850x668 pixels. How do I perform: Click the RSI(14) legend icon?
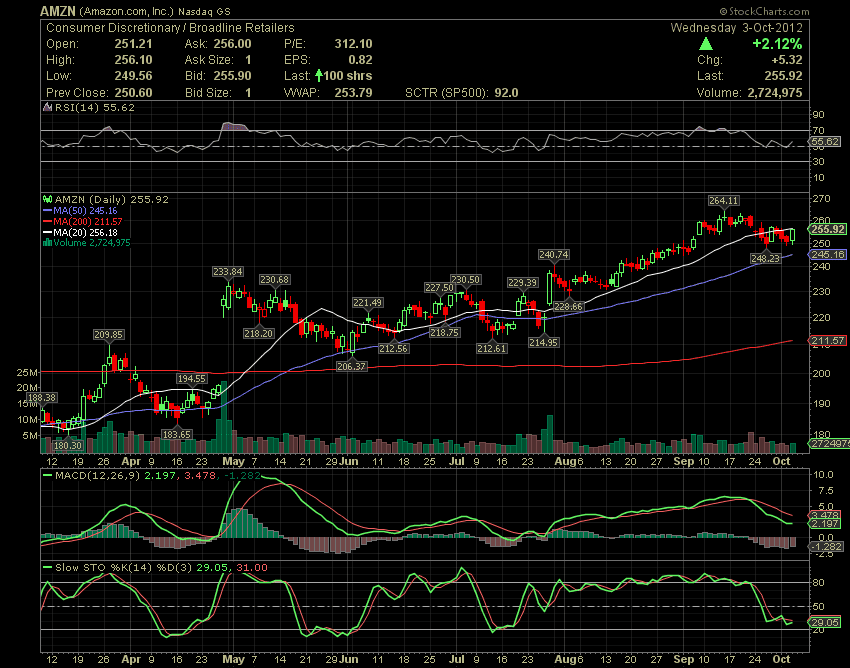[48, 107]
